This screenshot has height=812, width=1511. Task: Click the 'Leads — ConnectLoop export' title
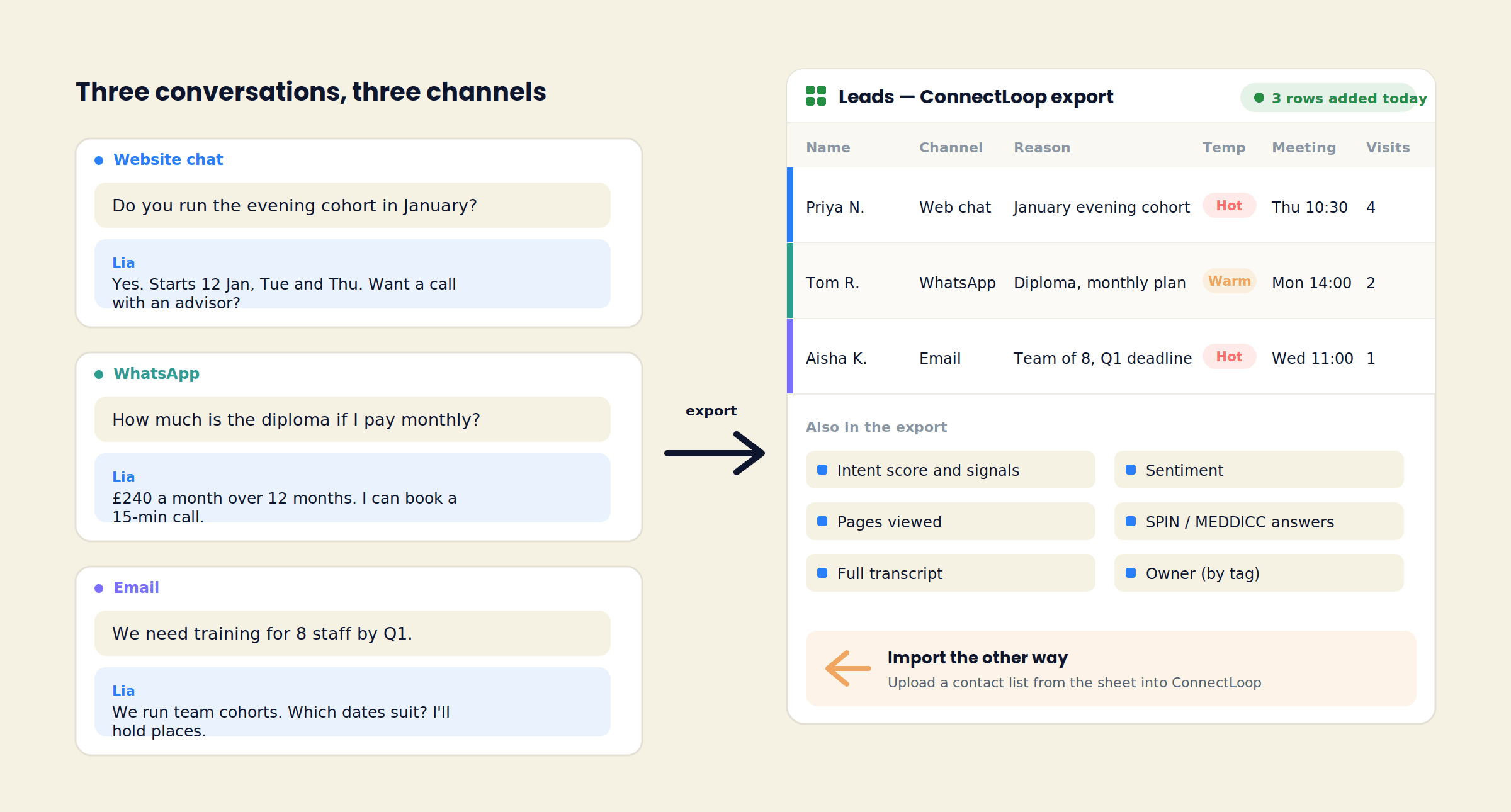point(976,96)
